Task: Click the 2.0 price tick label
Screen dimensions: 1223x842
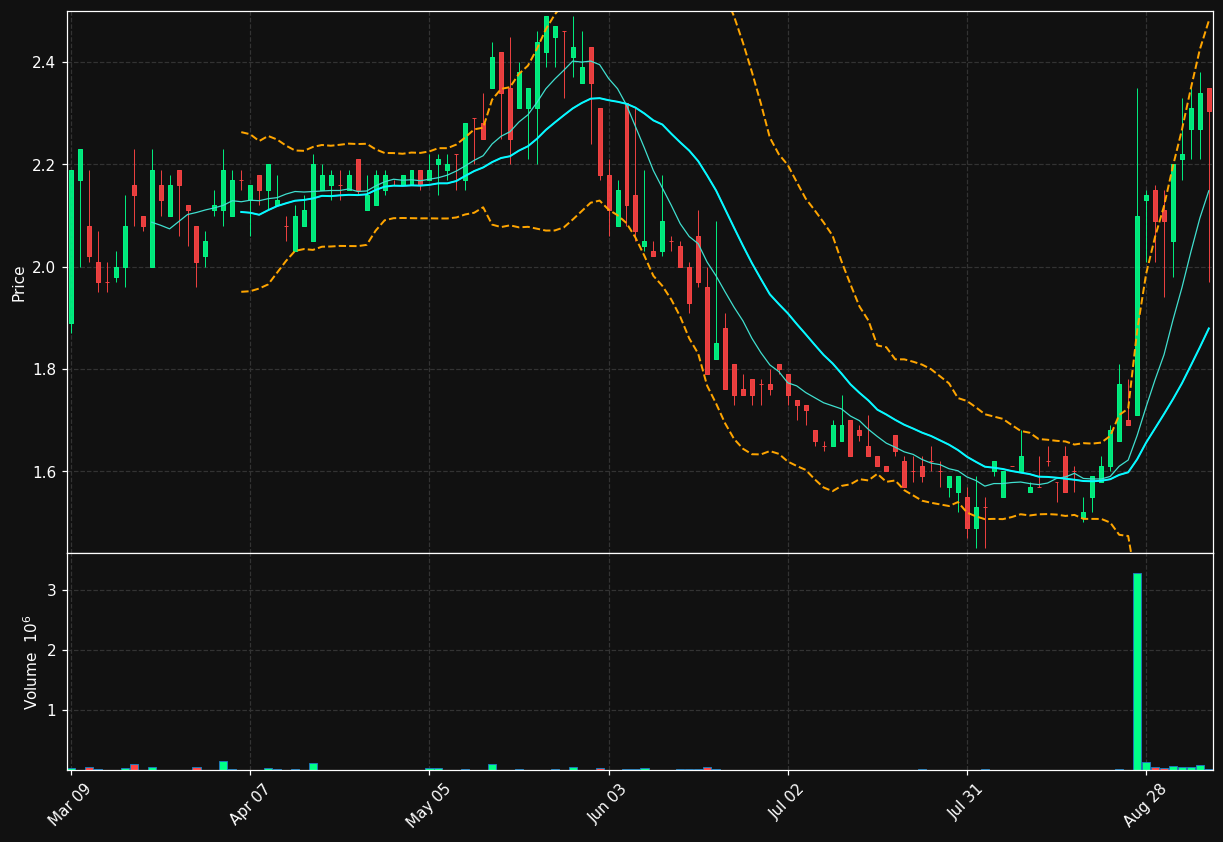Action: point(45,267)
